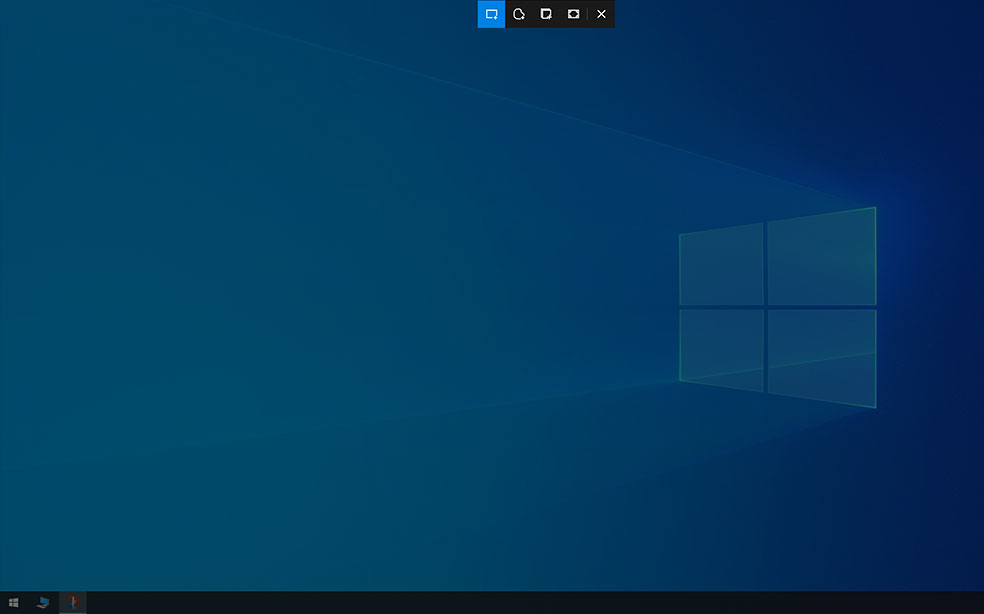Click the Windows Start button on taskbar
Viewport: 984px width, 614px height.
point(13,601)
